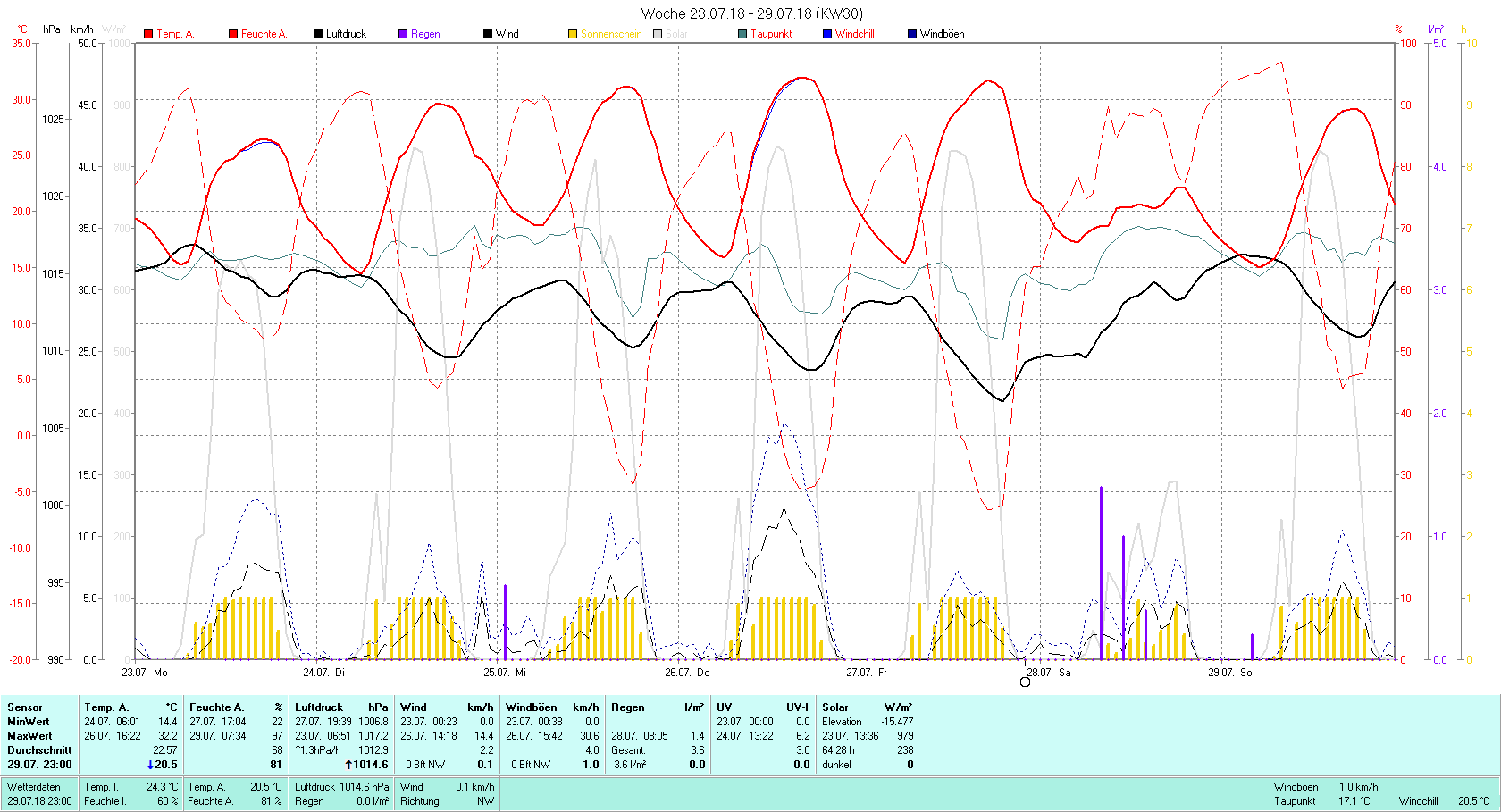Click the maximum temperature value 32.2
The height and width of the screenshot is (812, 1501).
[x=167, y=735]
